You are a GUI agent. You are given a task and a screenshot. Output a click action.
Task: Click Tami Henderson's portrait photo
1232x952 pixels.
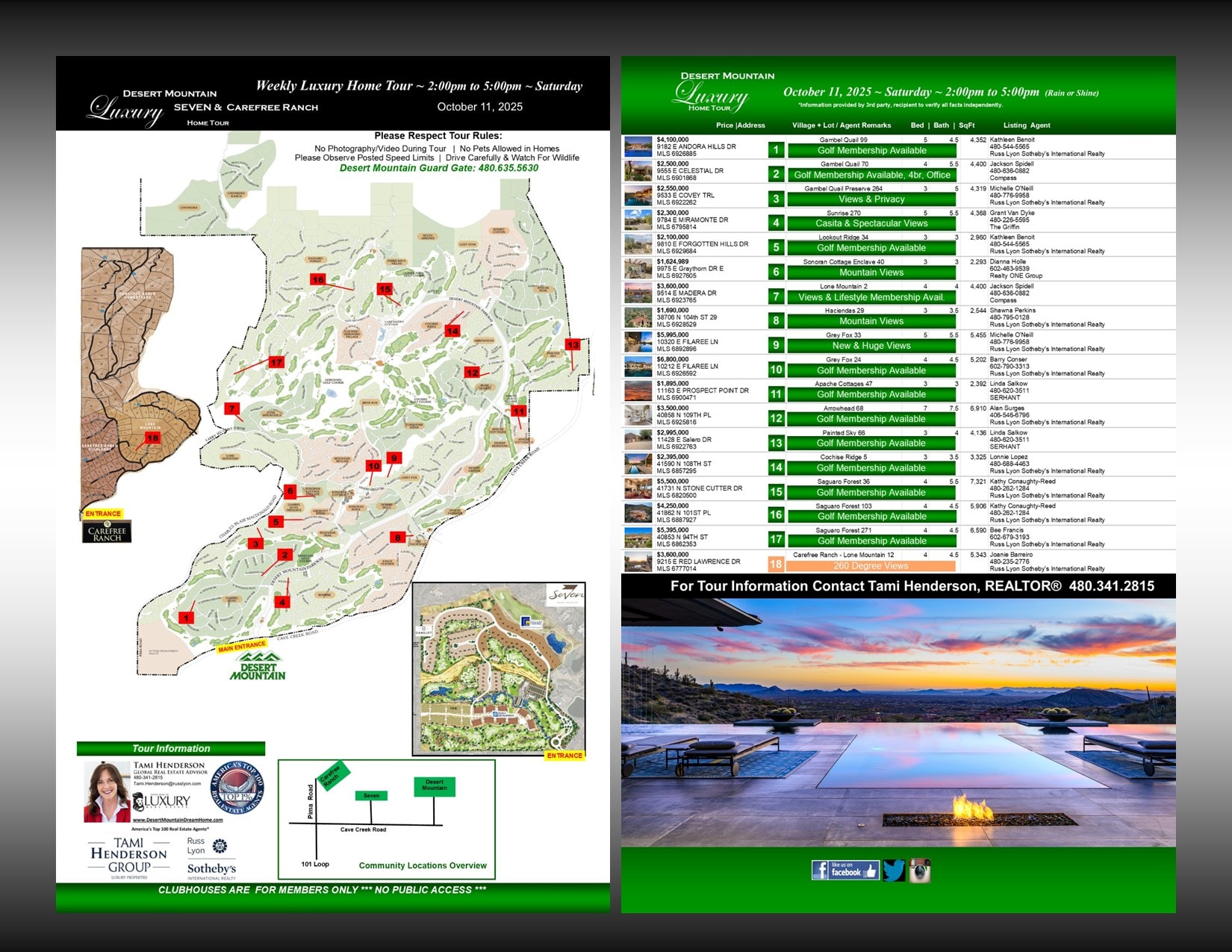coord(105,791)
